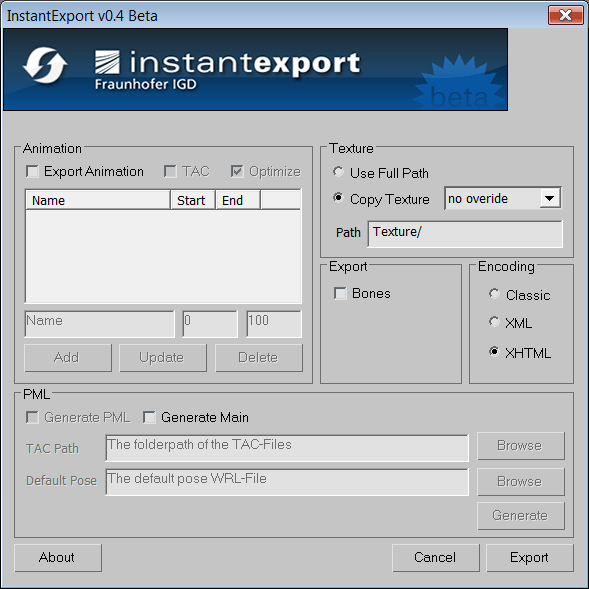Select the XHTML encoding radio button
The image size is (589, 589).
[x=494, y=352]
